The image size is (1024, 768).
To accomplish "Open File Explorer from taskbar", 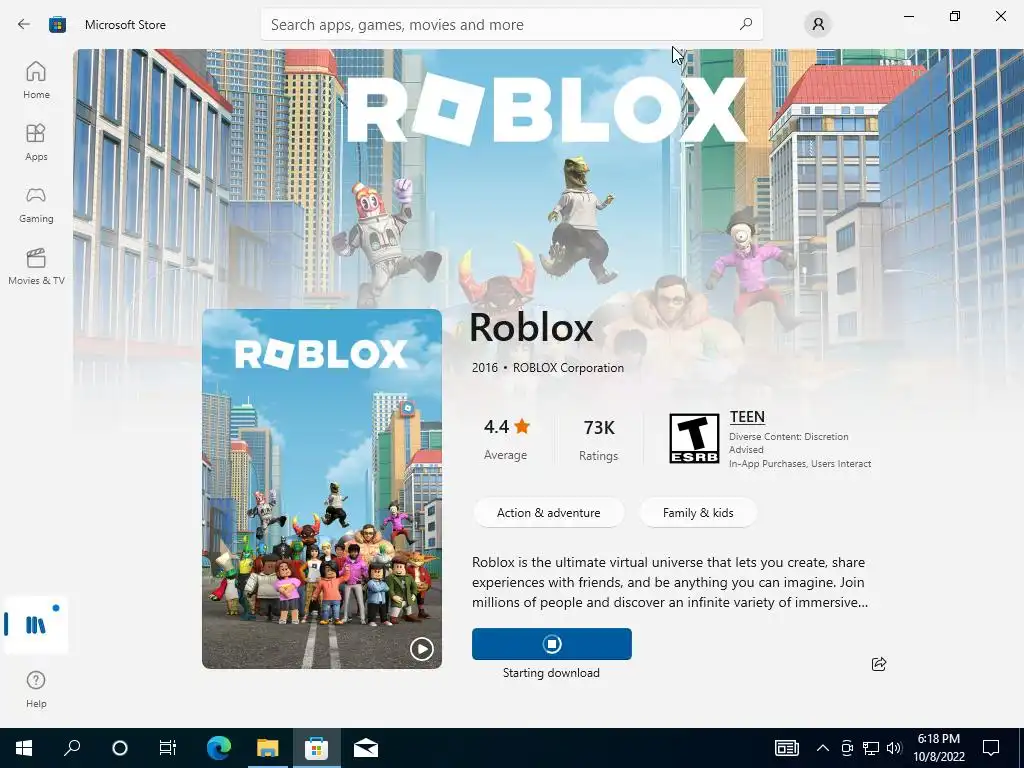I will pos(267,748).
